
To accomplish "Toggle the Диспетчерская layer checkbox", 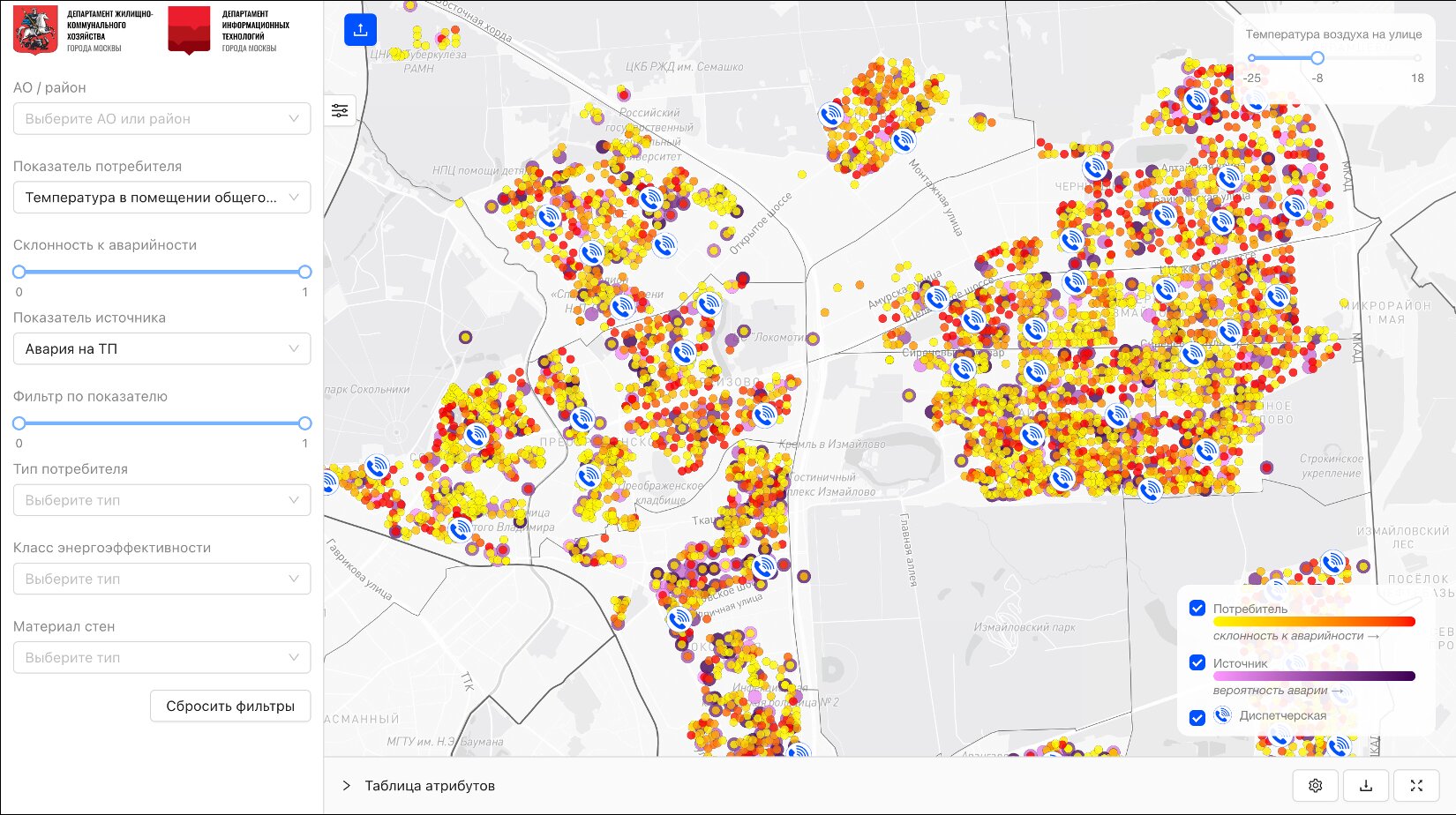I will [1197, 717].
